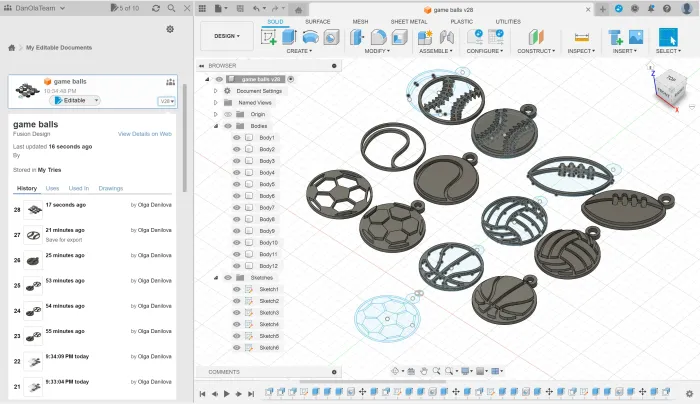Click the Editable button for game balls
Viewport: 700px width, 404px height.
76,100
